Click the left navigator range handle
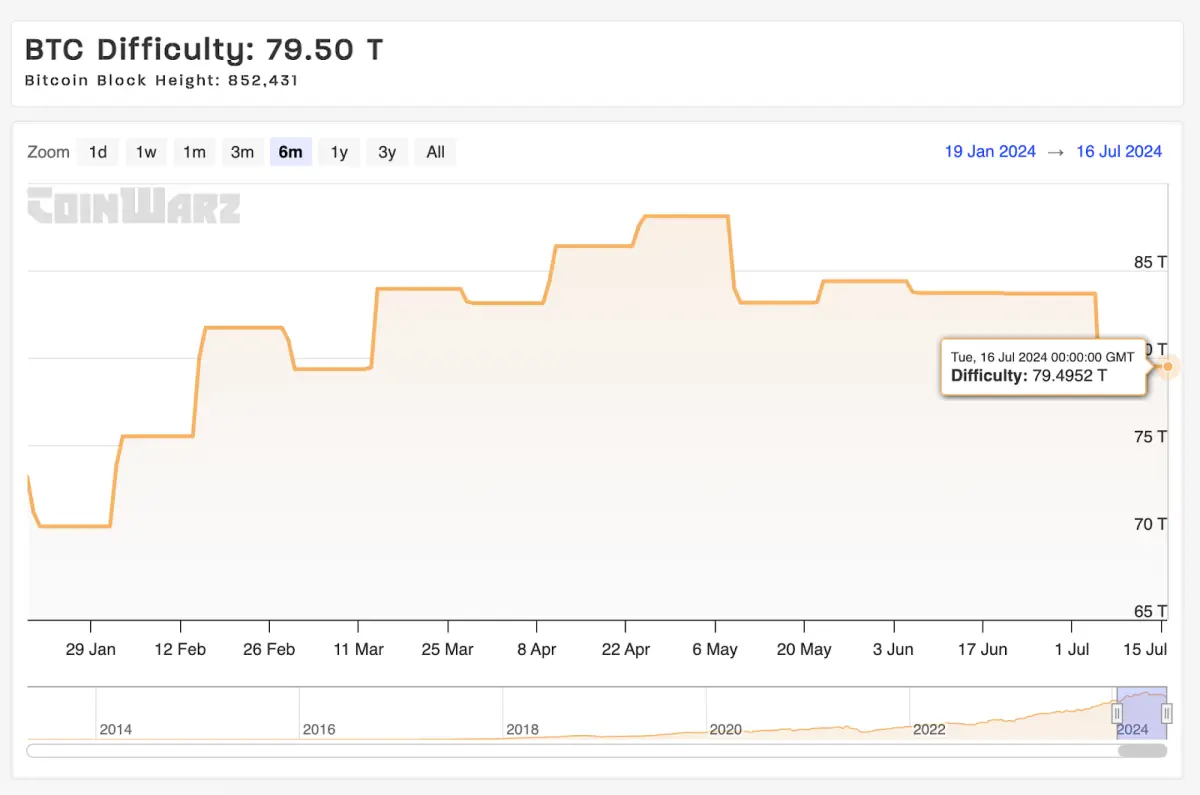The image size is (1200, 795). tap(1117, 713)
